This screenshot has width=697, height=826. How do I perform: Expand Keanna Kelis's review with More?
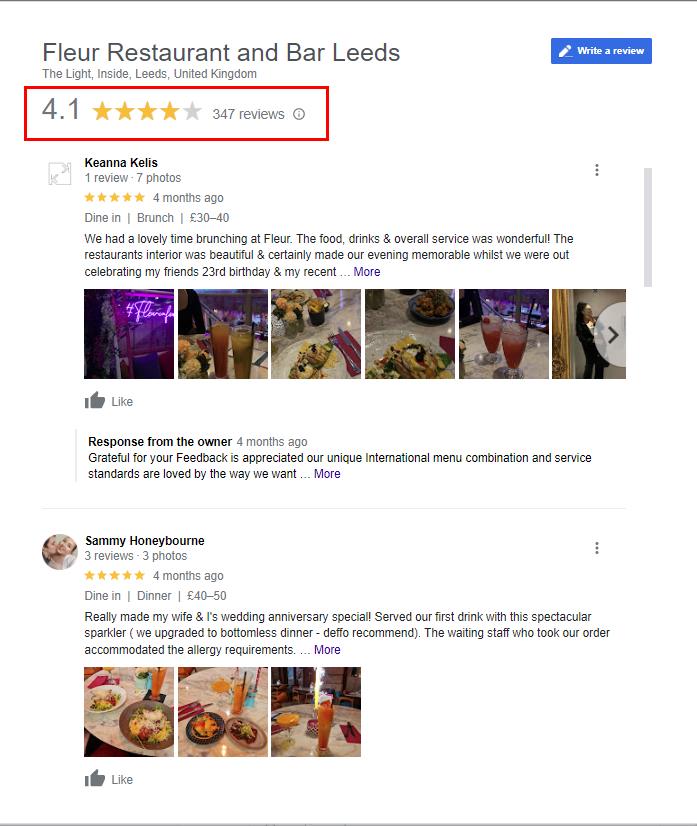click(x=367, y=272)
